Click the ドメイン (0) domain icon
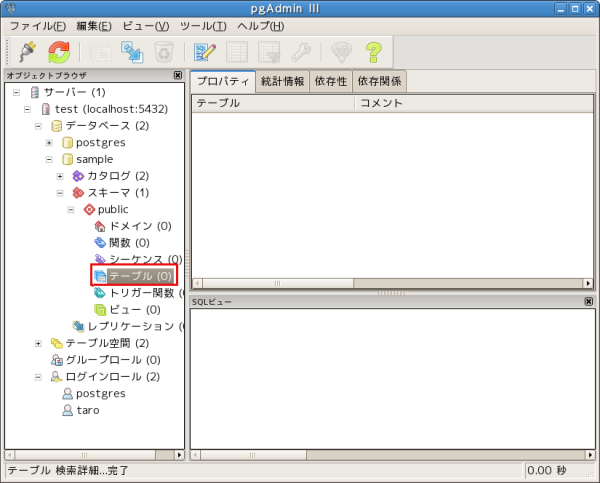600x483 pixels. (x=100, y=226)
